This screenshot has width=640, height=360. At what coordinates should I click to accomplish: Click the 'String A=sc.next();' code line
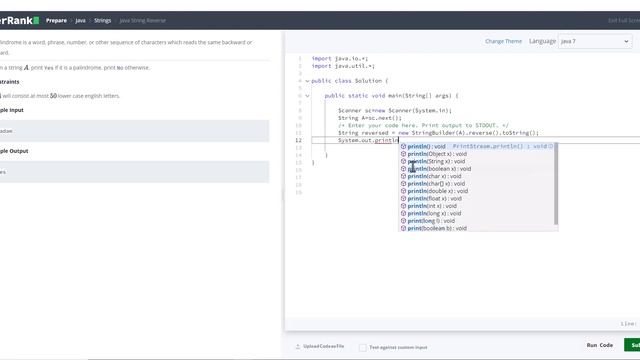tap(370, 118)
